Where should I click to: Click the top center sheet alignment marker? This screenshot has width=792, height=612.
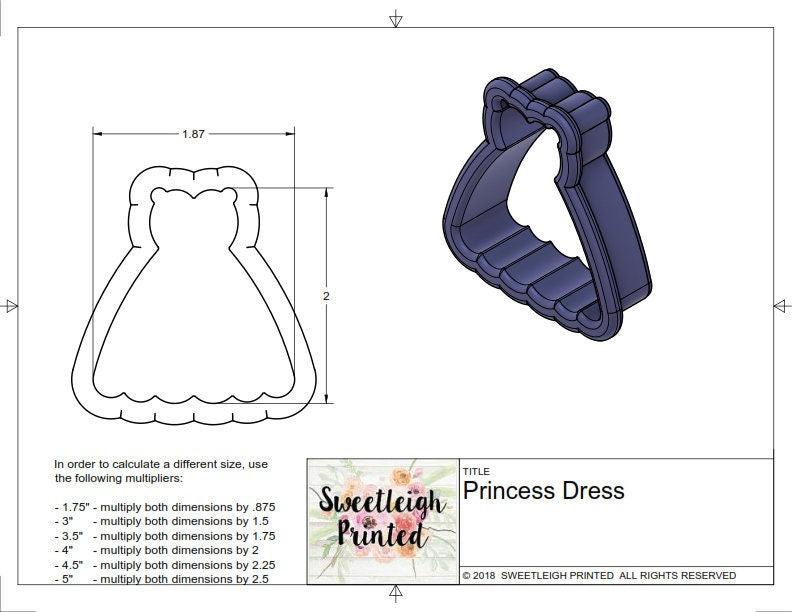point(395,19)
